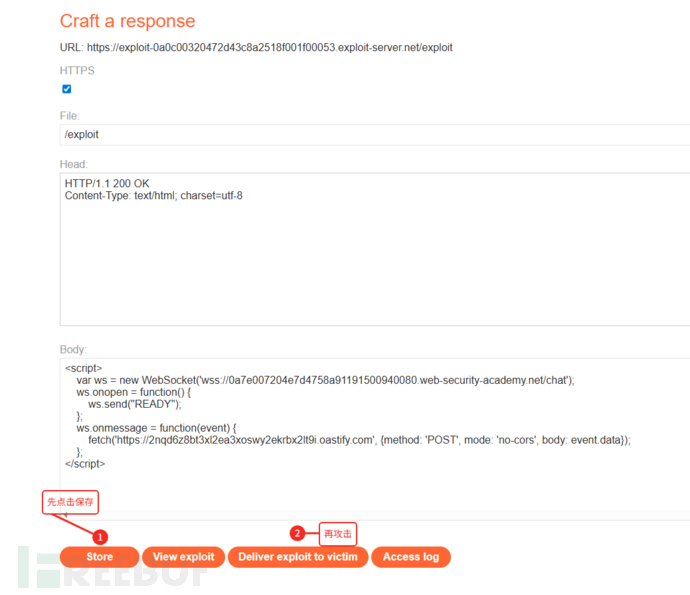The height and width of the screenshot is (595, 690).
Task: Click the opening <script> tag line
Action: (x=83, y=368)
